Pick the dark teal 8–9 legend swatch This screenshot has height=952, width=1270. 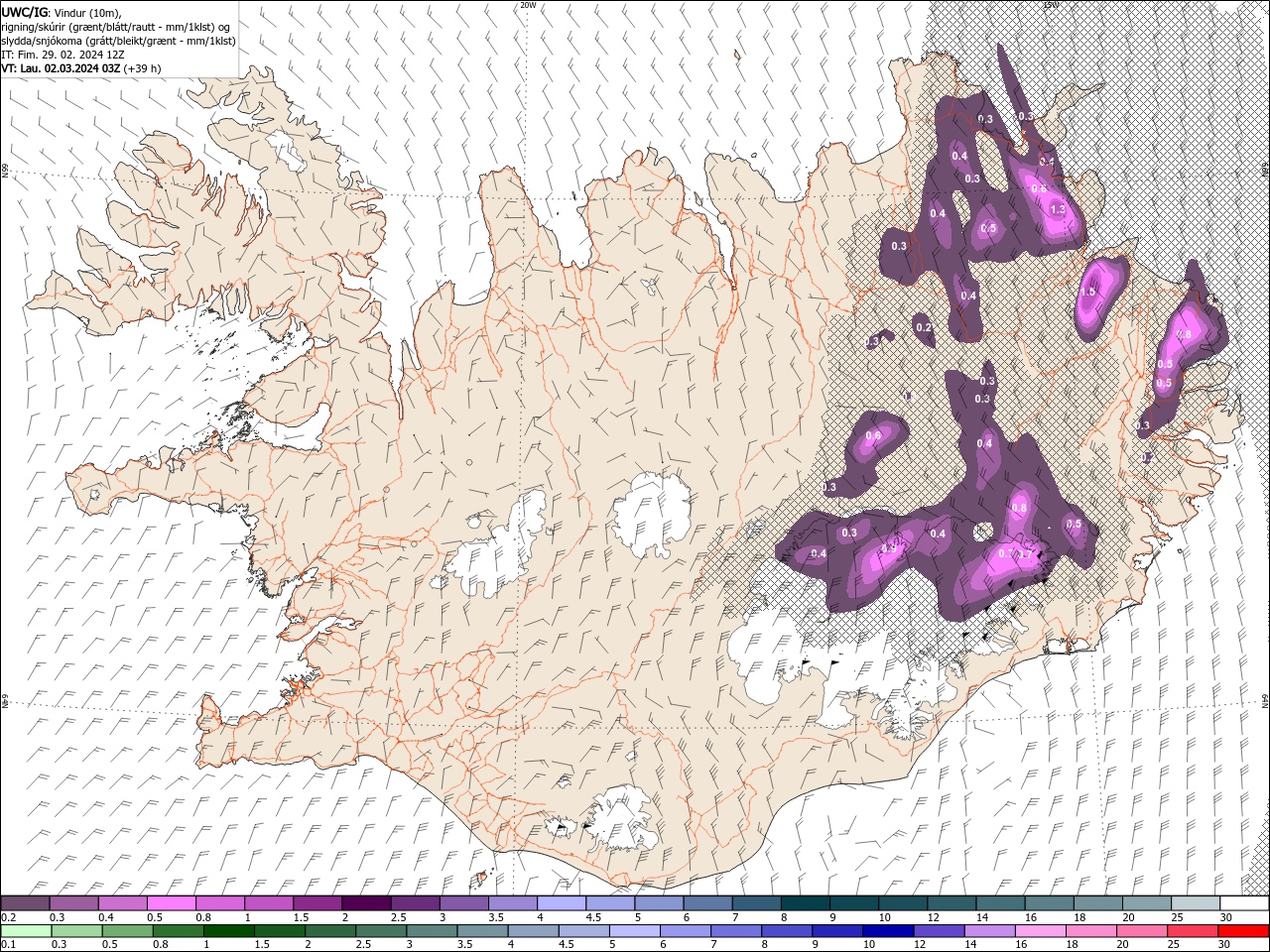click(805, 903)
